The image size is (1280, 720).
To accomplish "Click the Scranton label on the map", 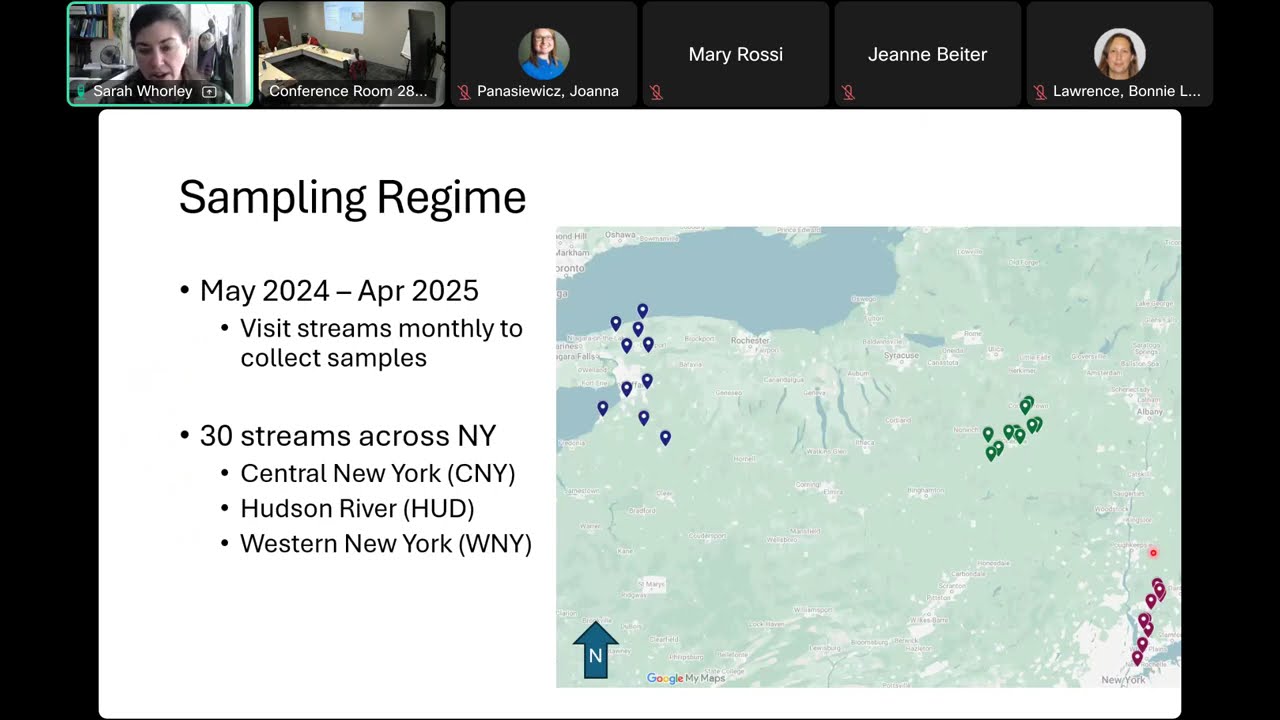I will [952, 586].
